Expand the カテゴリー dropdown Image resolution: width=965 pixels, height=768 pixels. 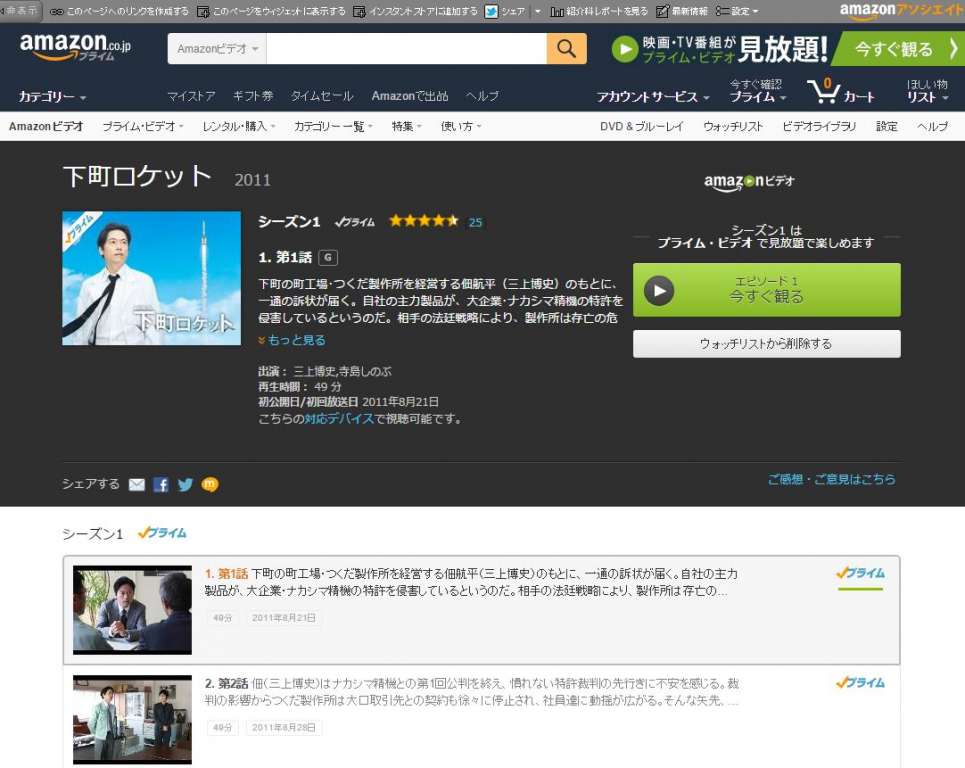pos(52,97)
